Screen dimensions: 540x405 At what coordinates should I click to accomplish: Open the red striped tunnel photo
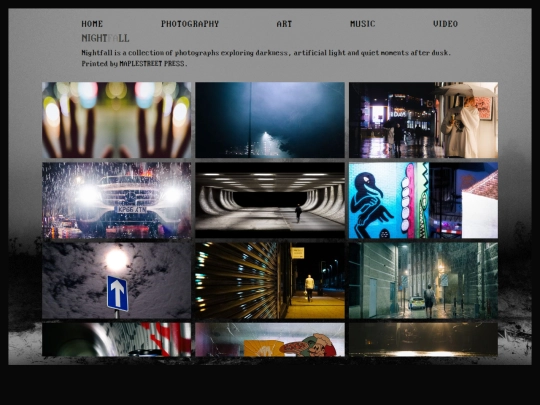pos(116,340)
